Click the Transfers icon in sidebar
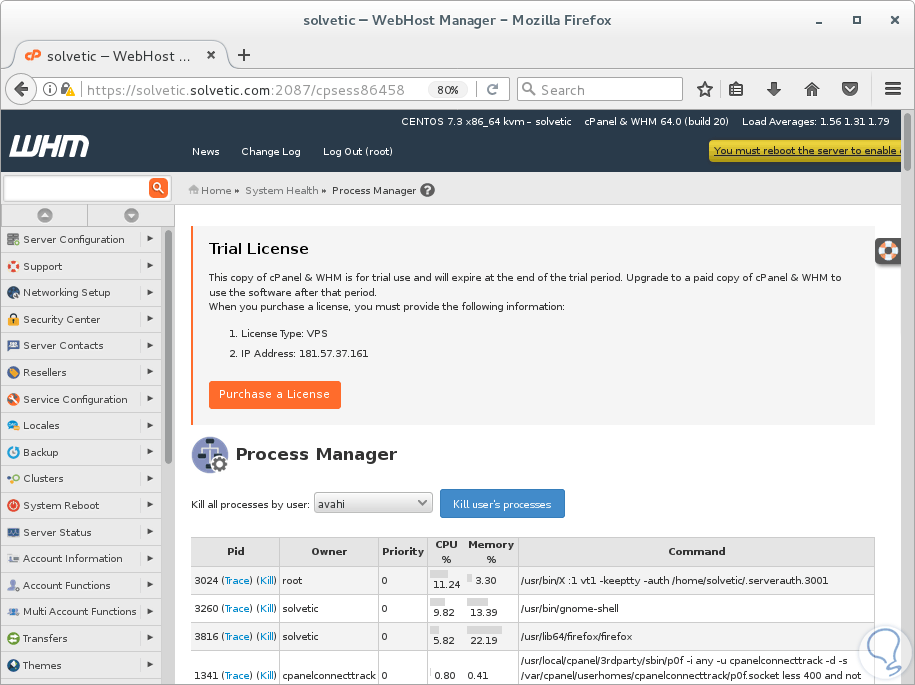Viewport: 915px width, 685px height. (13, 638)
